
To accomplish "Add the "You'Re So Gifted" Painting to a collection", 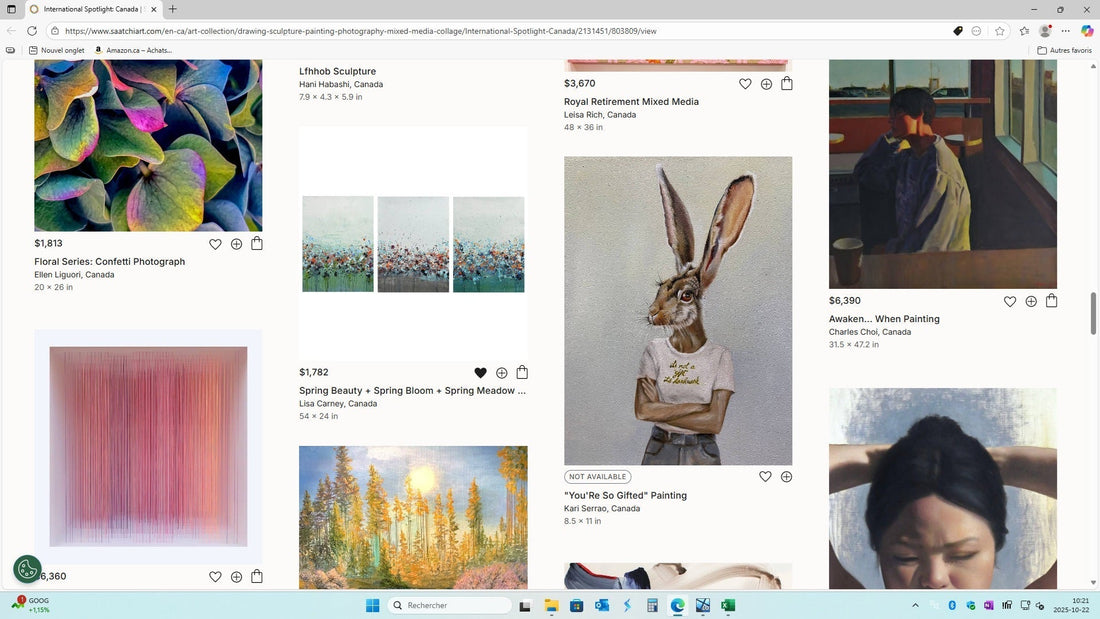I will pyautogui.click(x=787, y=477).
